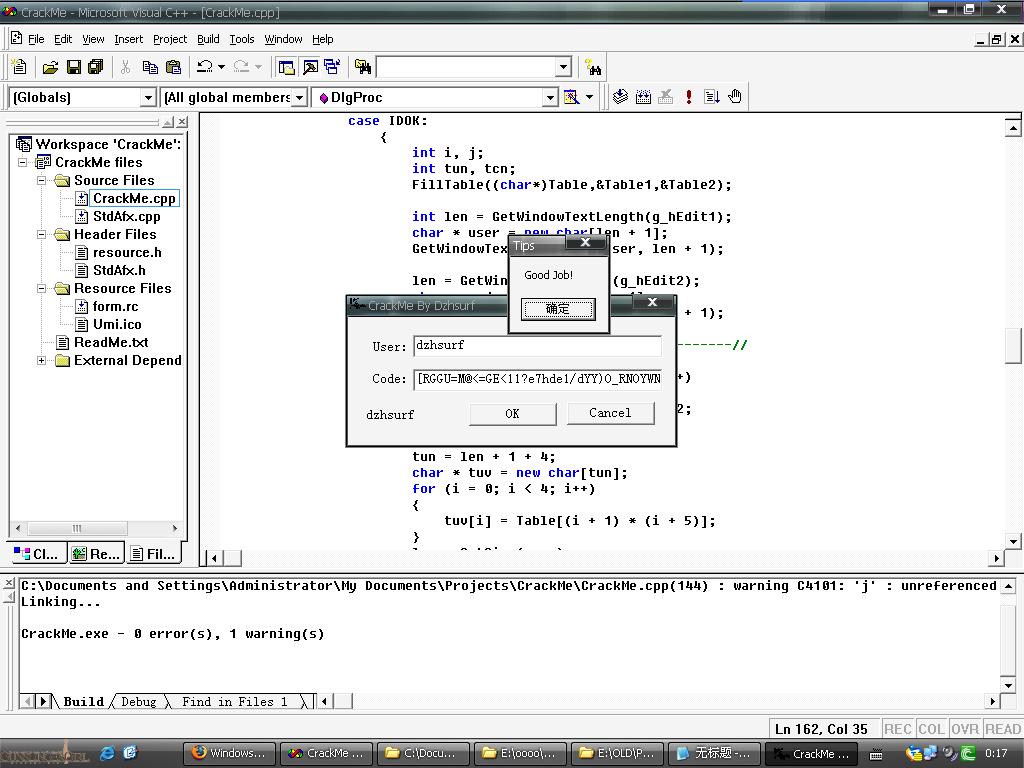The image size is (1024, 768).
Task: Click the Find in Files icon
Action: pyautogui.click(x=363, y=67)
